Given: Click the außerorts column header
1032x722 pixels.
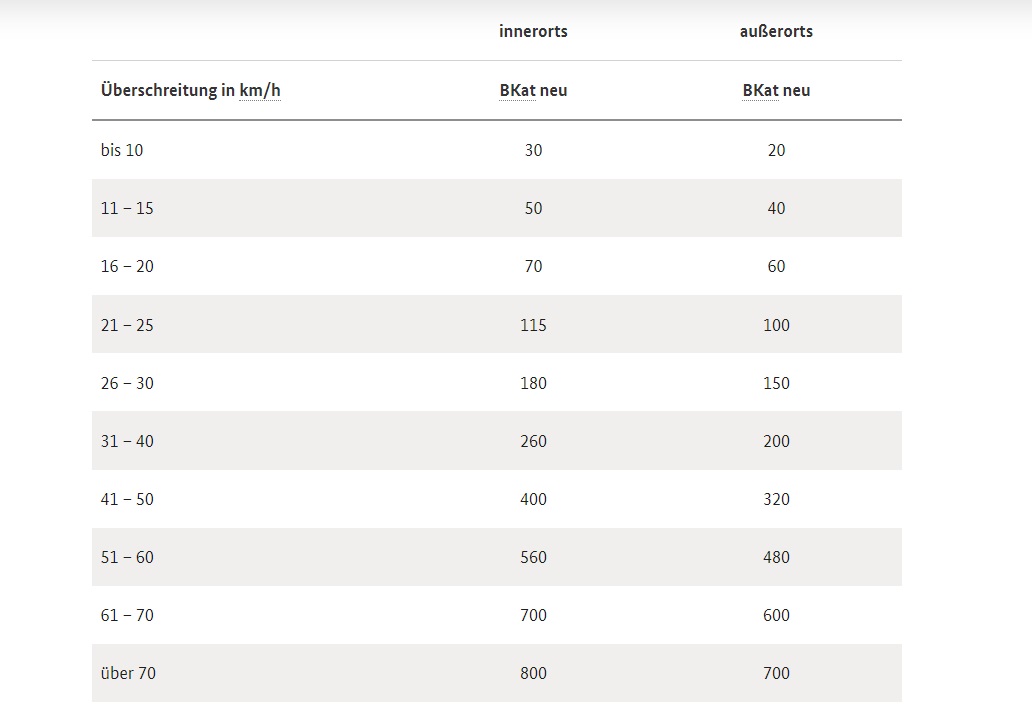Looking at the screenshot, I should [776, 31].
